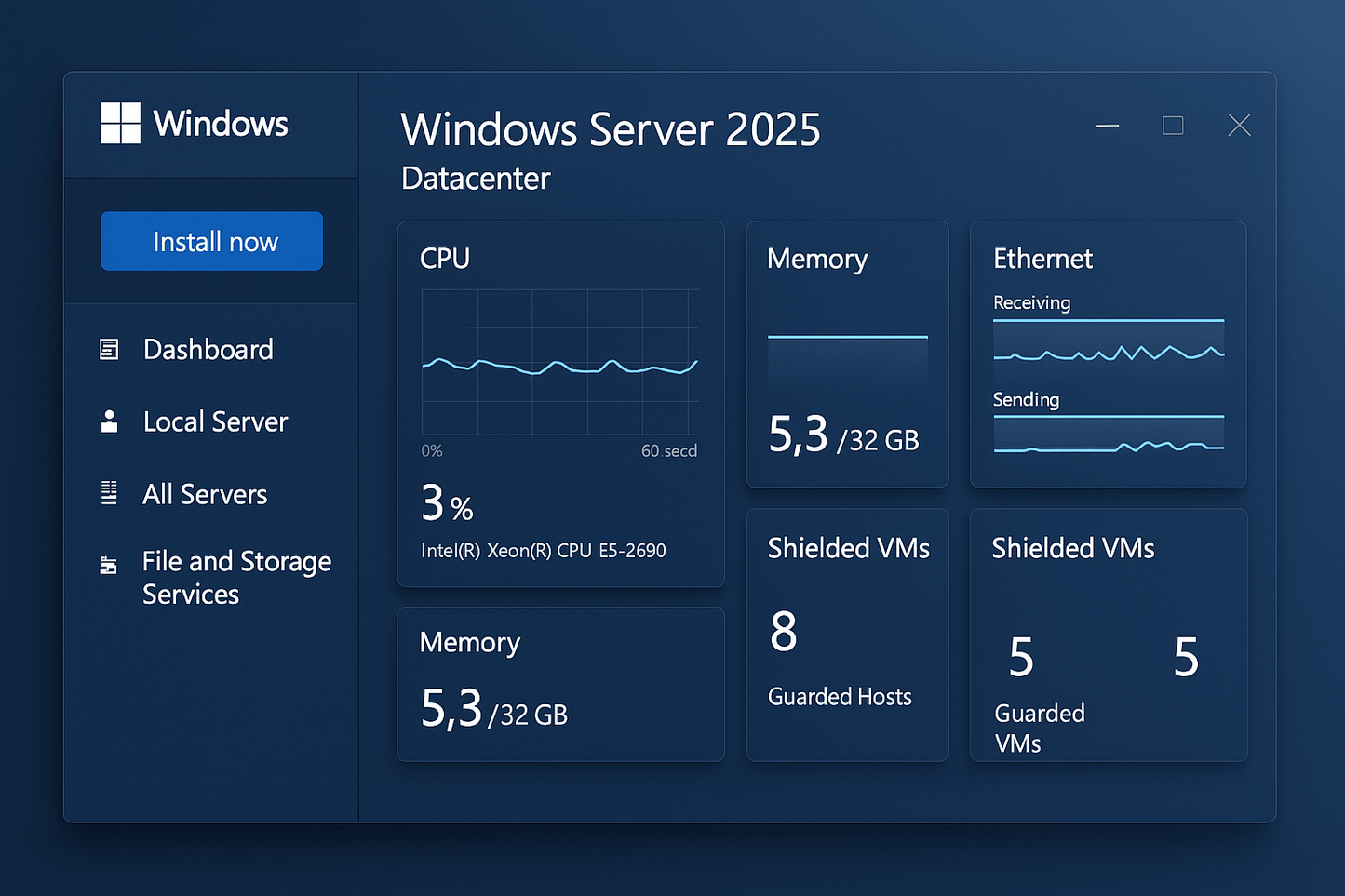
Task: Open the File and Storage Services label
Action: click(x=236, y=578)
